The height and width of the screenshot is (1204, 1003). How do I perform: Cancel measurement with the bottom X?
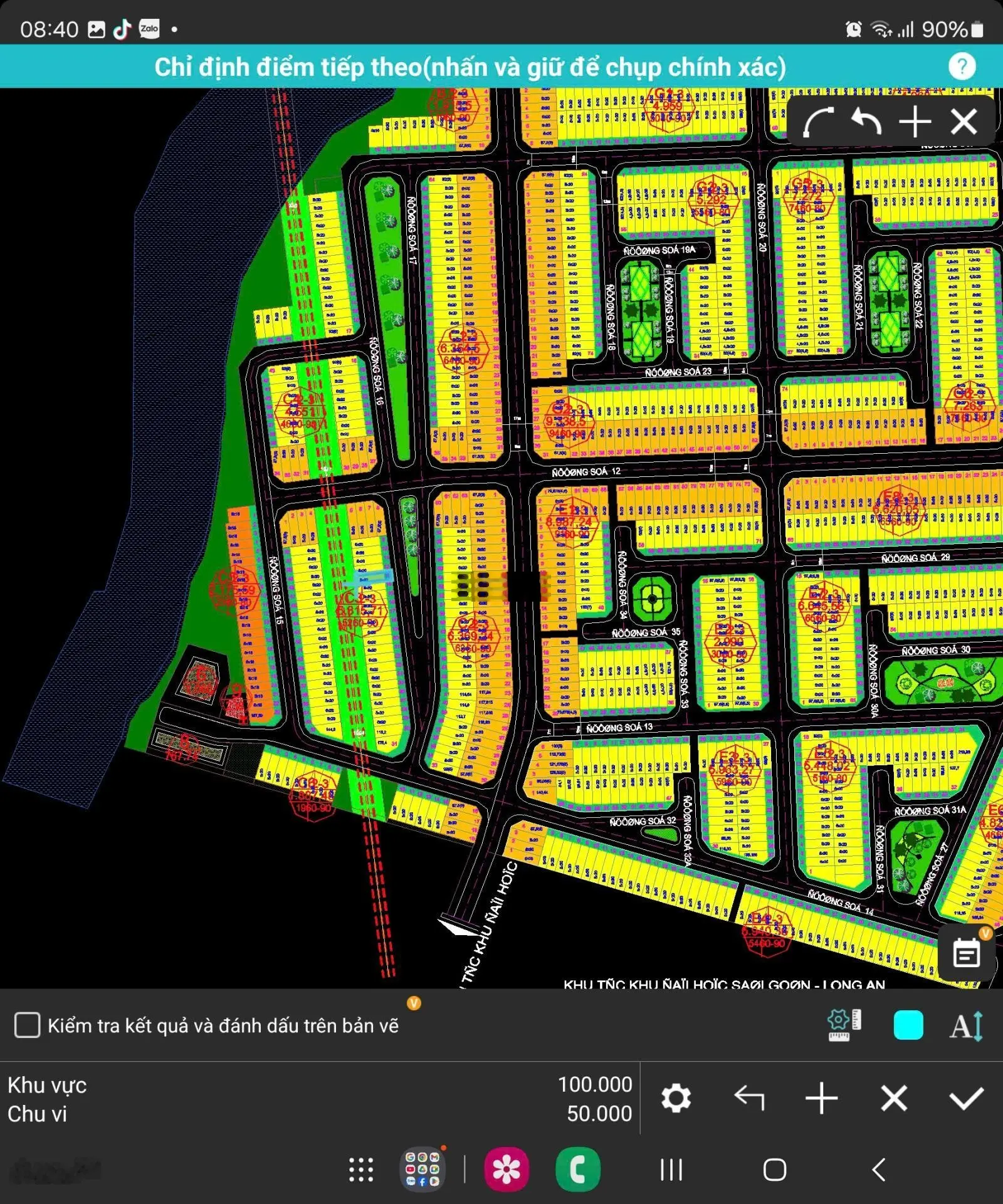tap(893, 1098)
